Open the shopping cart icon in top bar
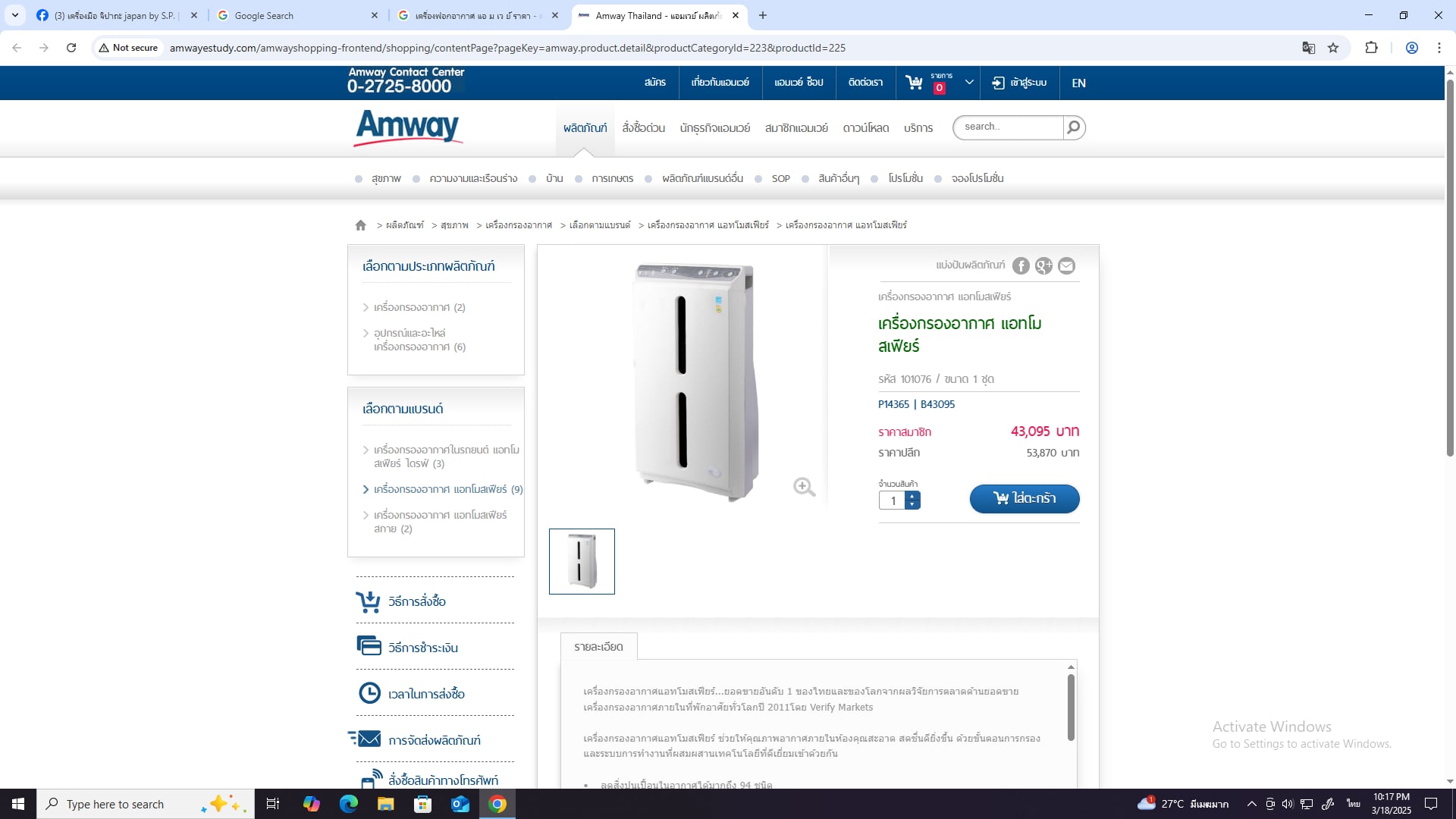 click(x=915, y=83)
